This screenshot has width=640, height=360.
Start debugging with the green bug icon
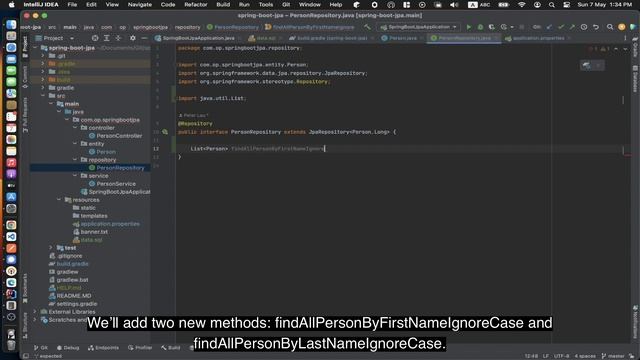[x=480, y=27]
